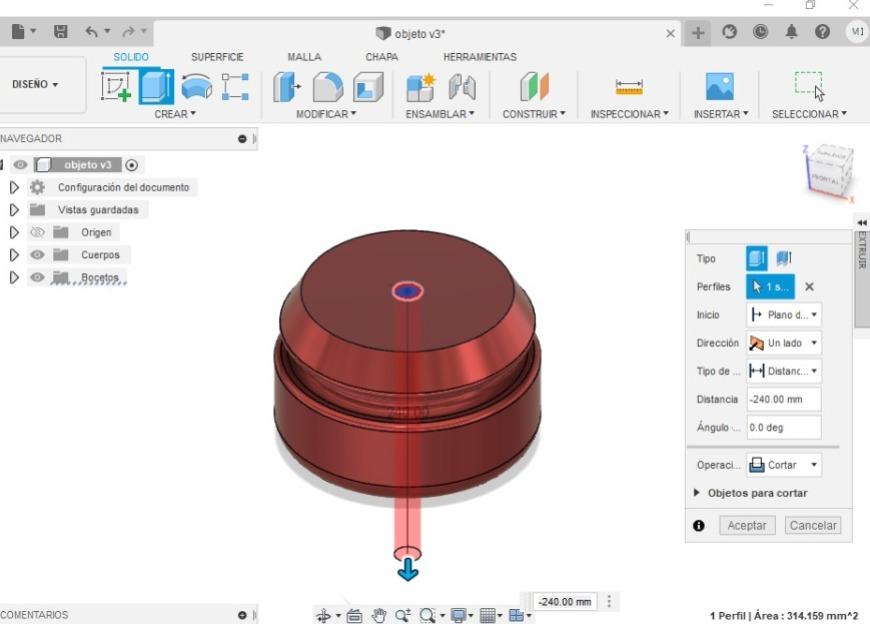The image size is (870, 624).
Task: Click the Viewports layout icon
Action: 516,615
